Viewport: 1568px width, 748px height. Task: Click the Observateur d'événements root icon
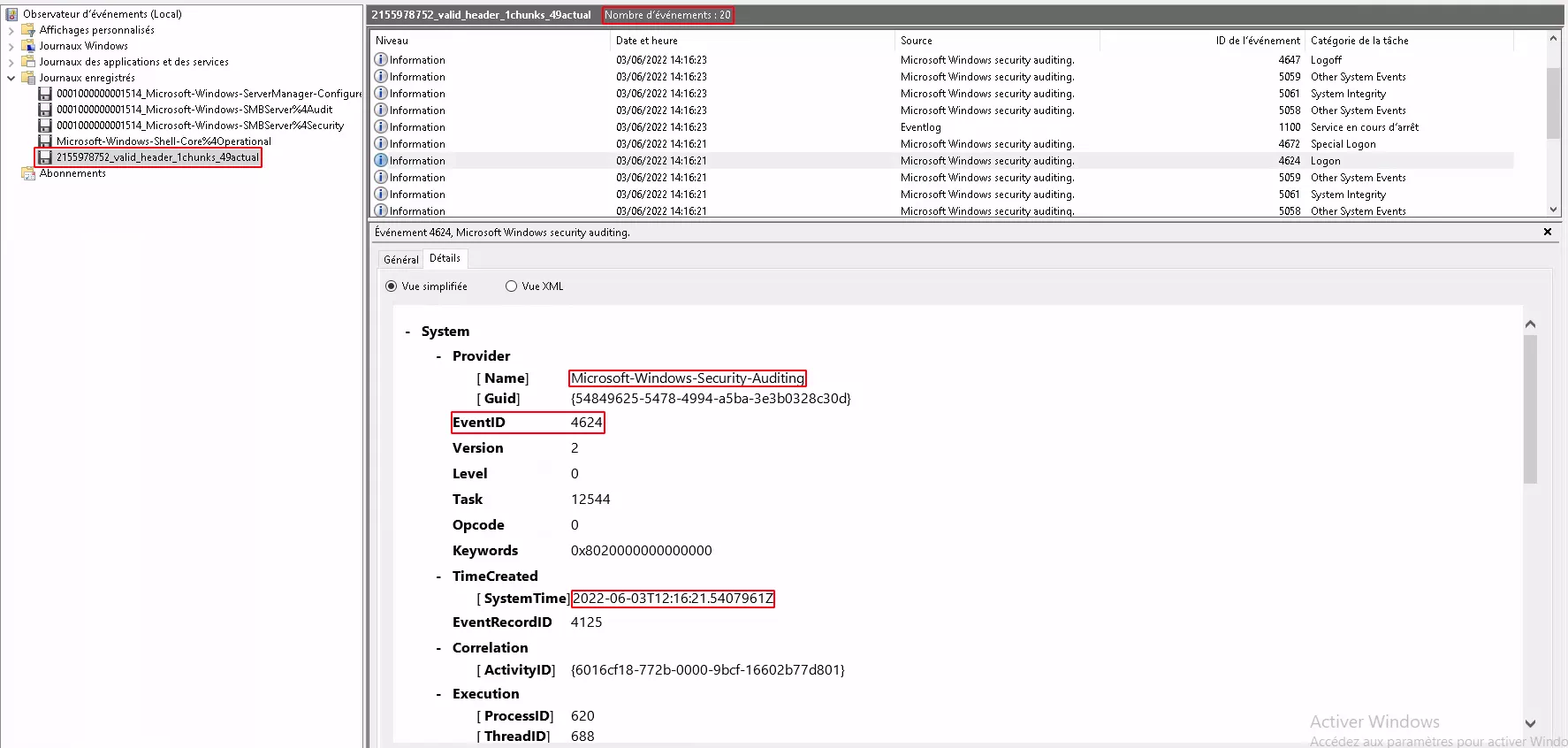click(11, 14)
